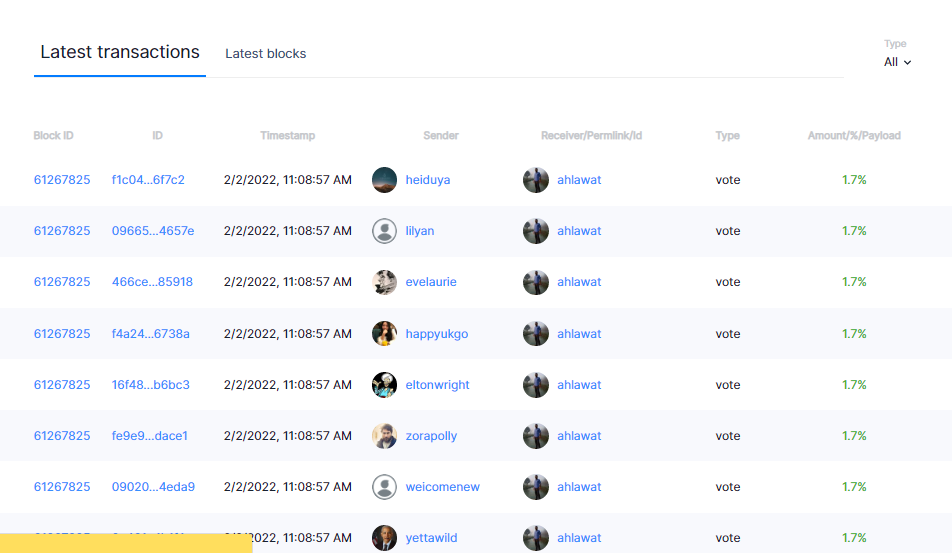Click timestamp in evelaurie row

point(288,282)
